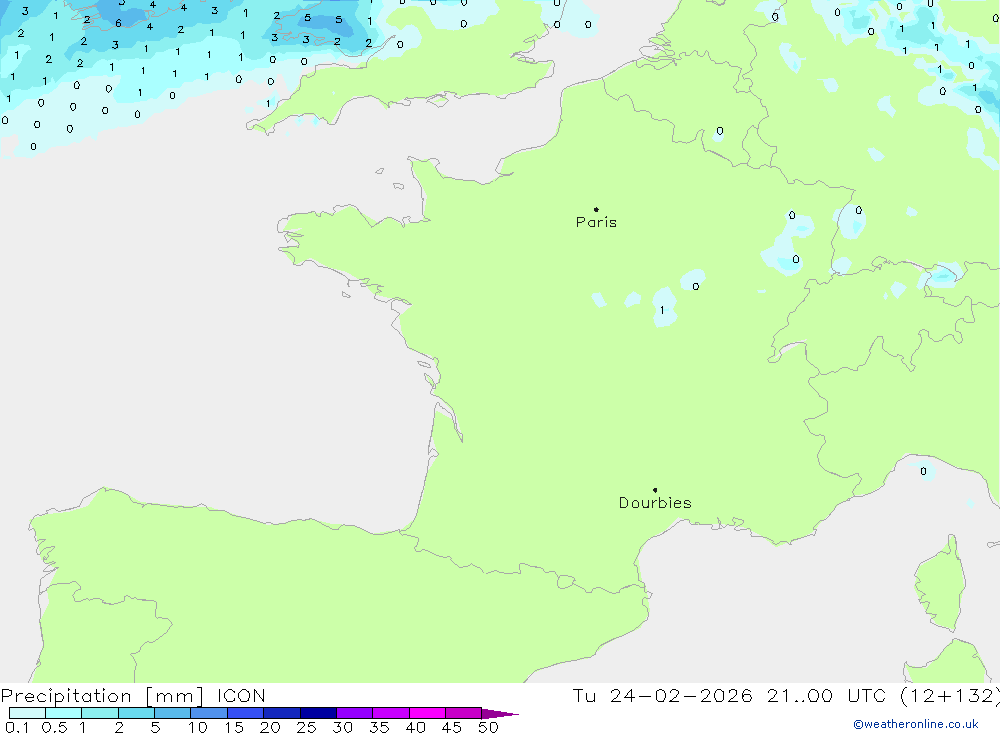Click the legend value 15
Viewport: 1000px width, 733px height.
pyautogui.click(x=234, y=727)
